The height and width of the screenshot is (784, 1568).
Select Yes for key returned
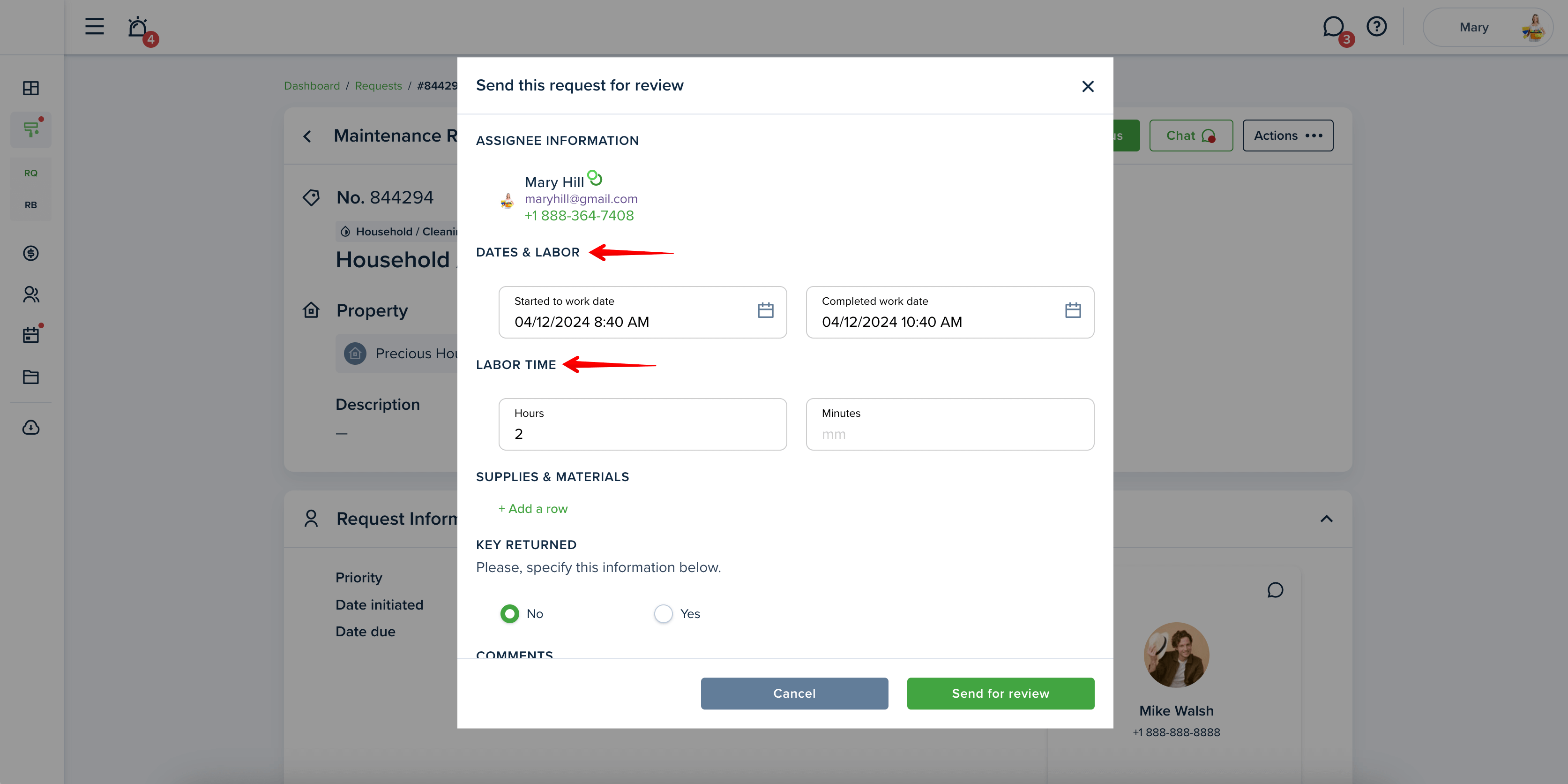(663, 613)
